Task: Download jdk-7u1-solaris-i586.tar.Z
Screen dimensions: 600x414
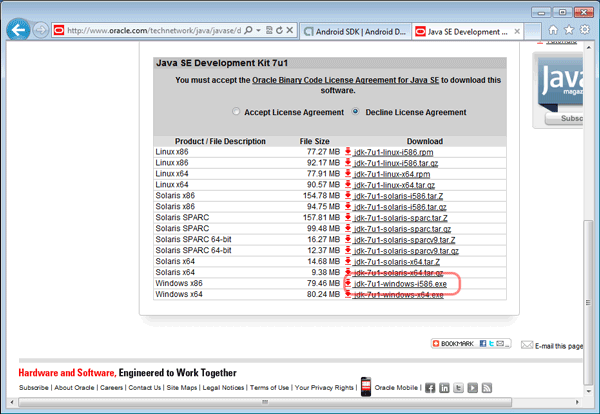Action: (x=398, y=196)
